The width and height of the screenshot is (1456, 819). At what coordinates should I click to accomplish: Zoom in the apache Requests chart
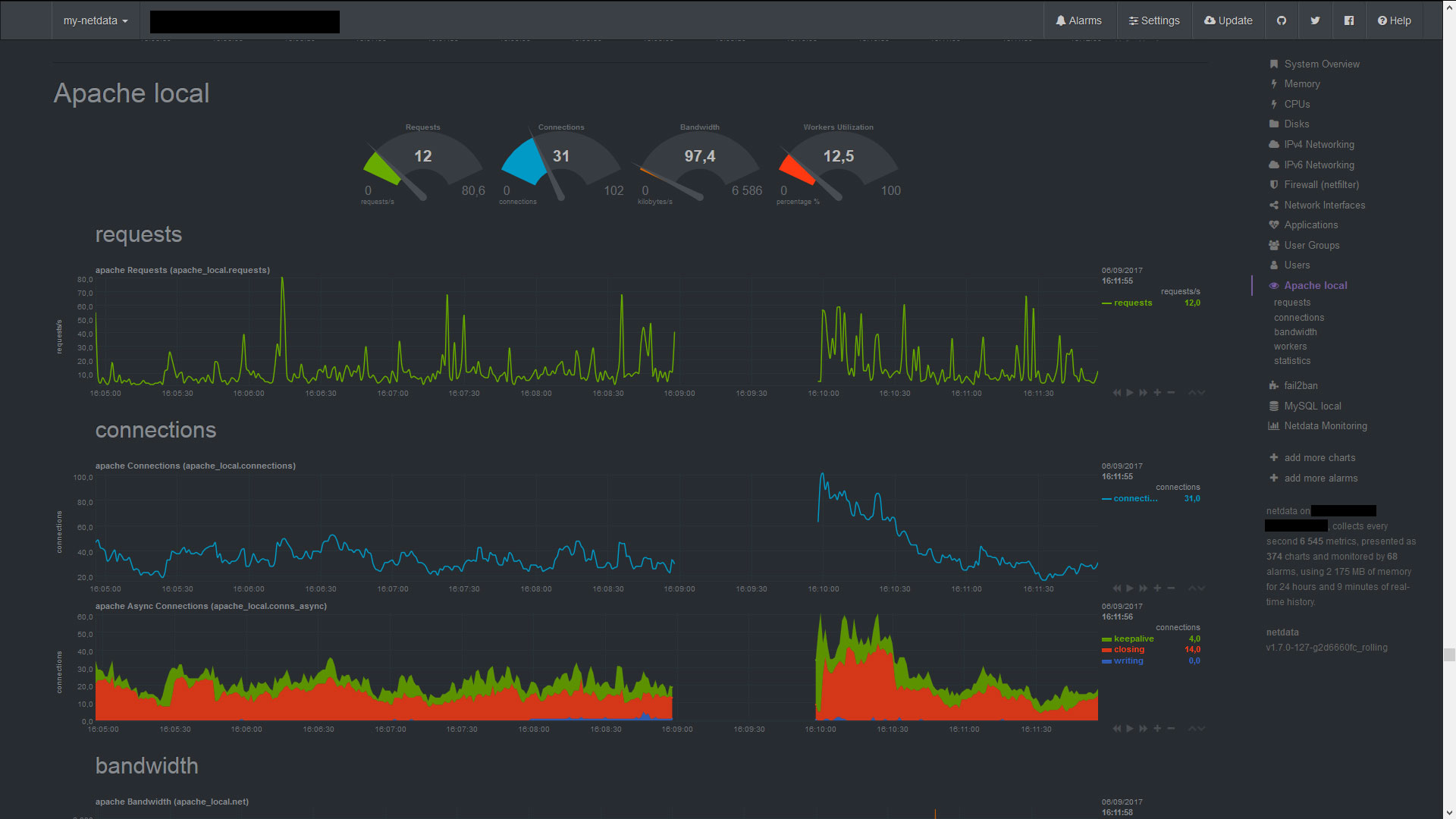coord(1157,393)
